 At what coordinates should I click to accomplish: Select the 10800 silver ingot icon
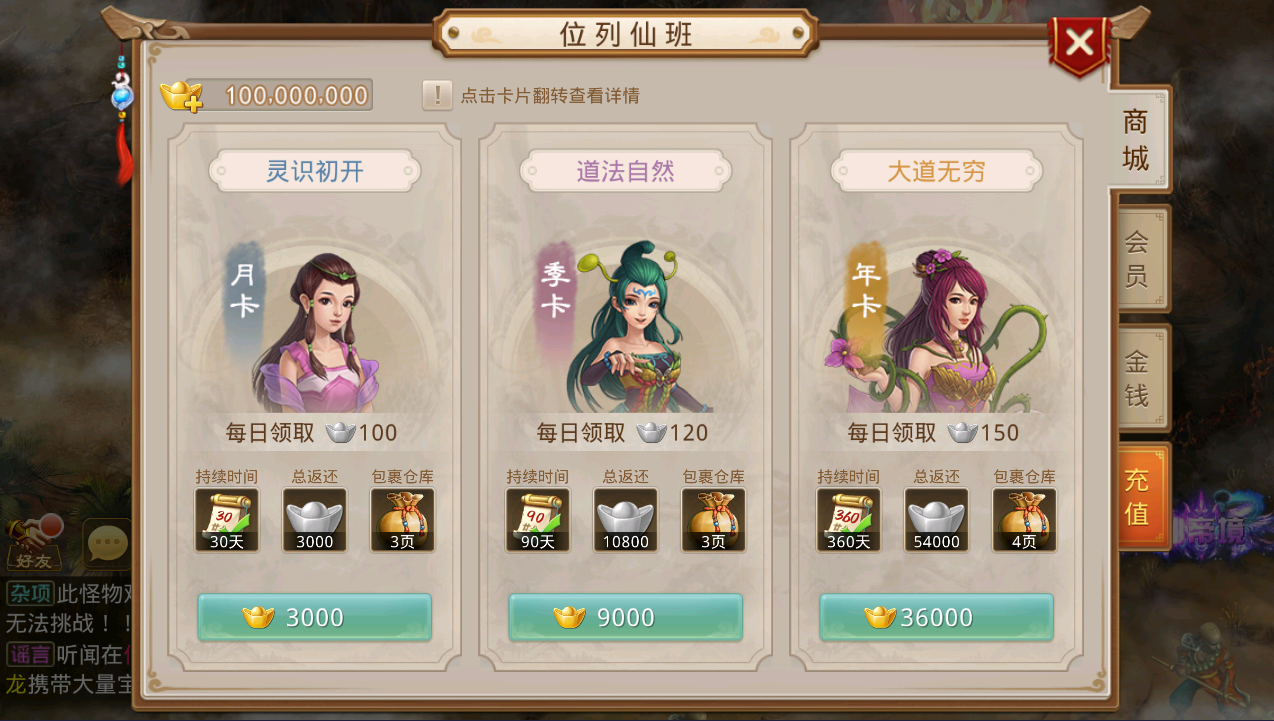pos(626,520)
